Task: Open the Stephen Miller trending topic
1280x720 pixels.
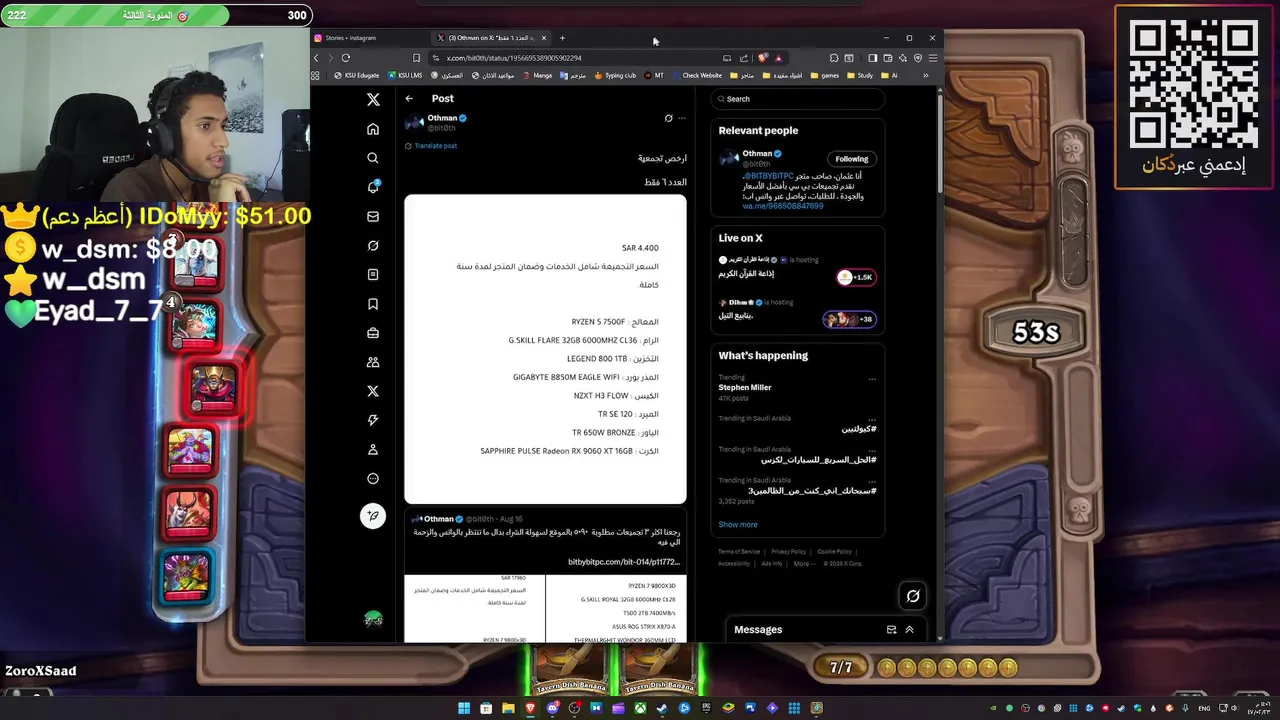Action: tap(745, 387)
